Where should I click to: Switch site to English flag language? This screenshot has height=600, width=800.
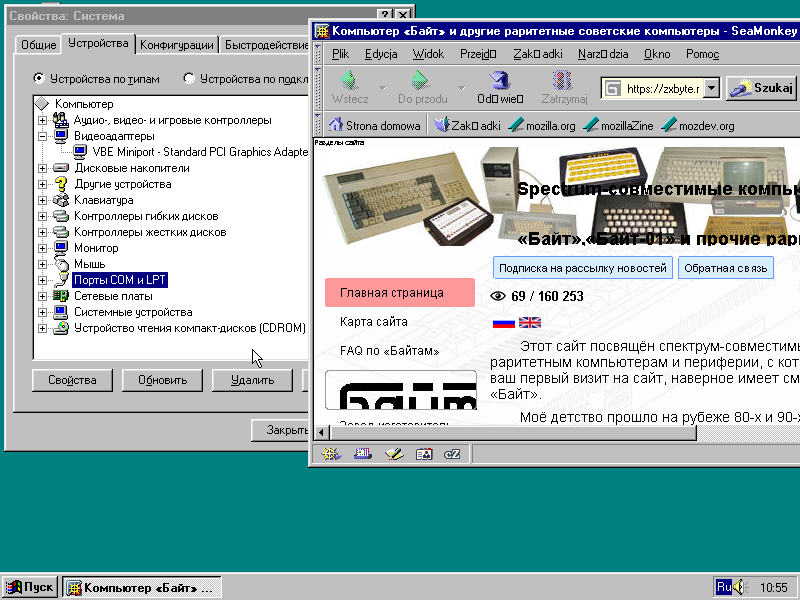530,322
